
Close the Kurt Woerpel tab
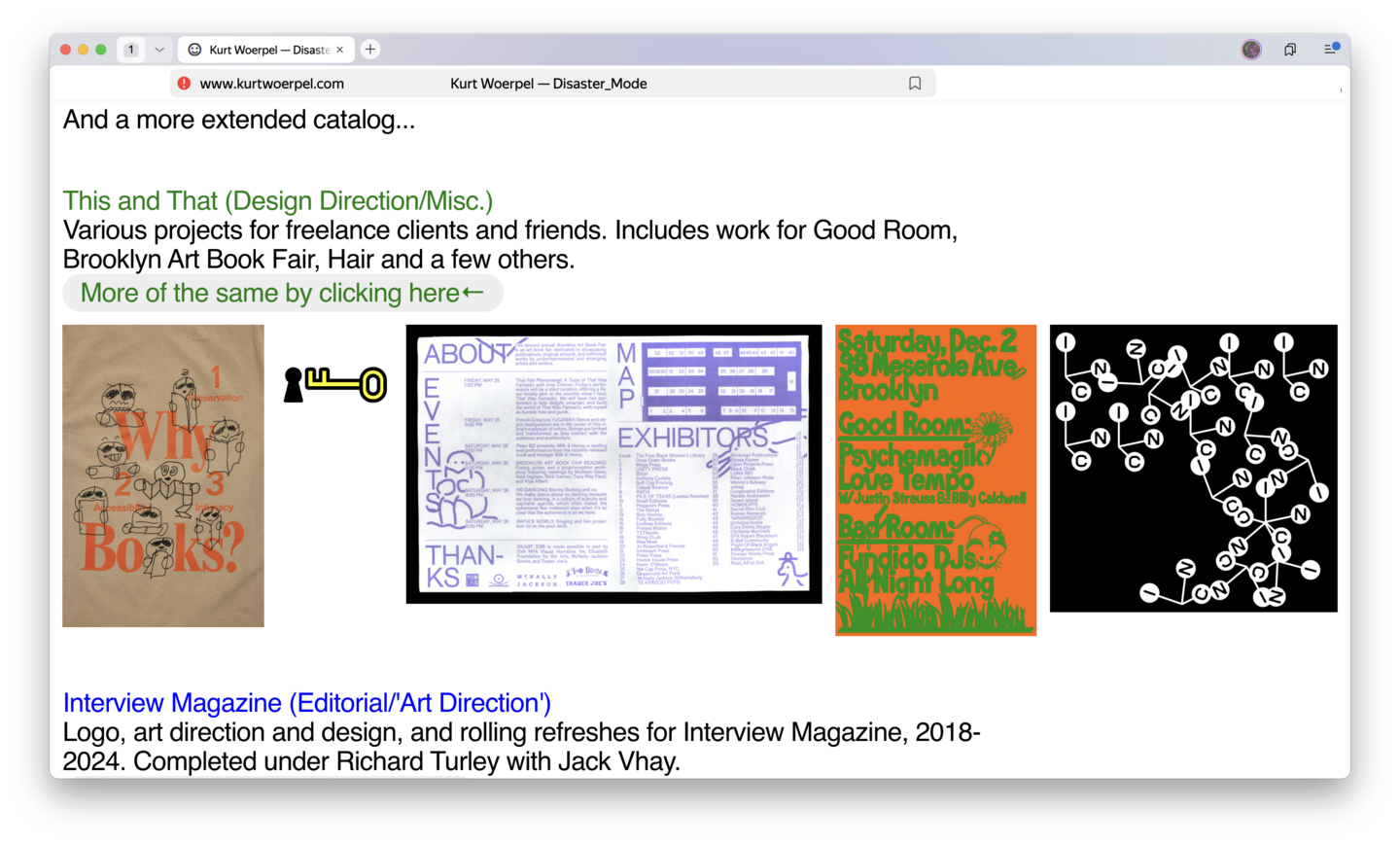(x=340, y=50)
